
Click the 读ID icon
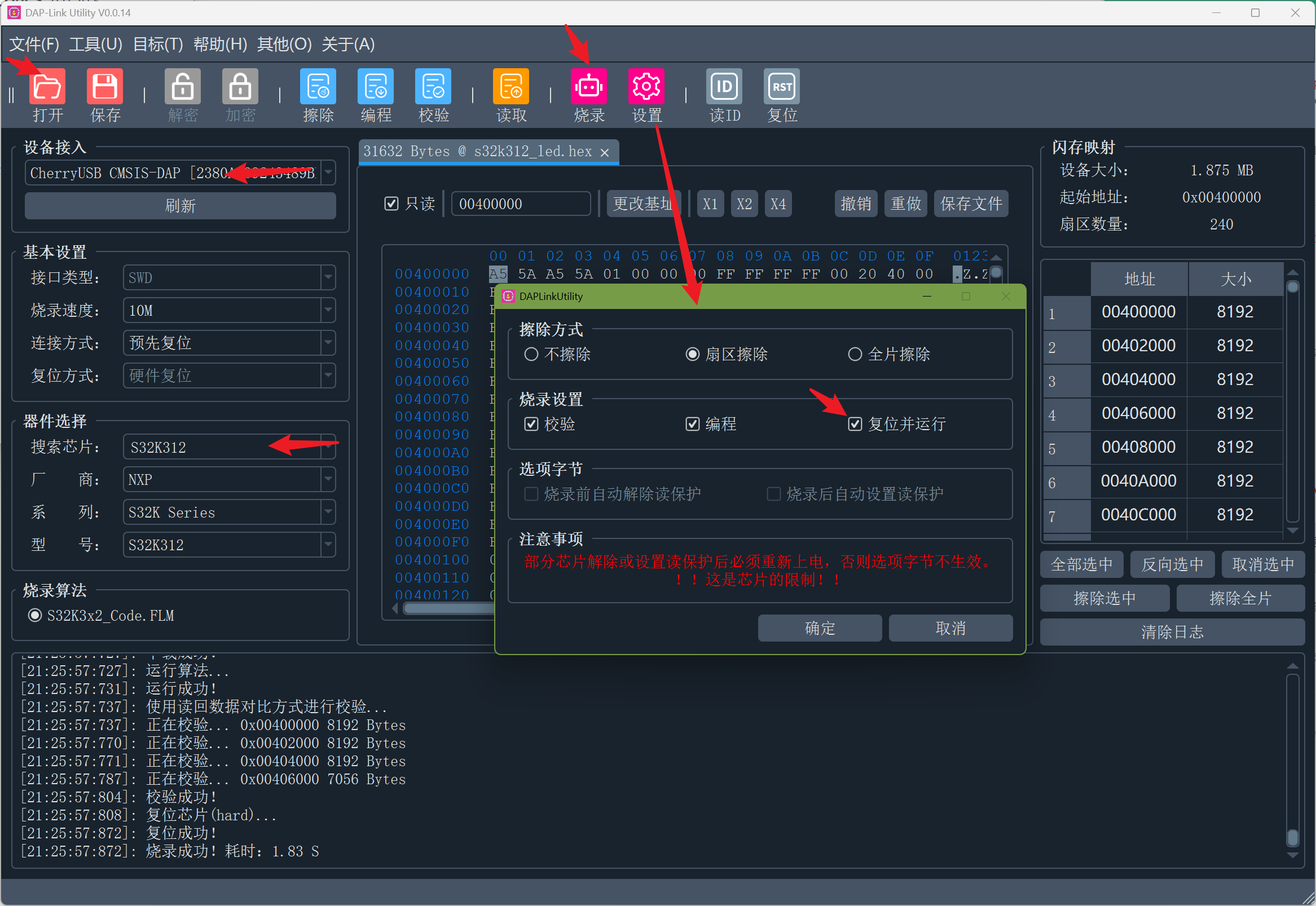coord(724,87)
